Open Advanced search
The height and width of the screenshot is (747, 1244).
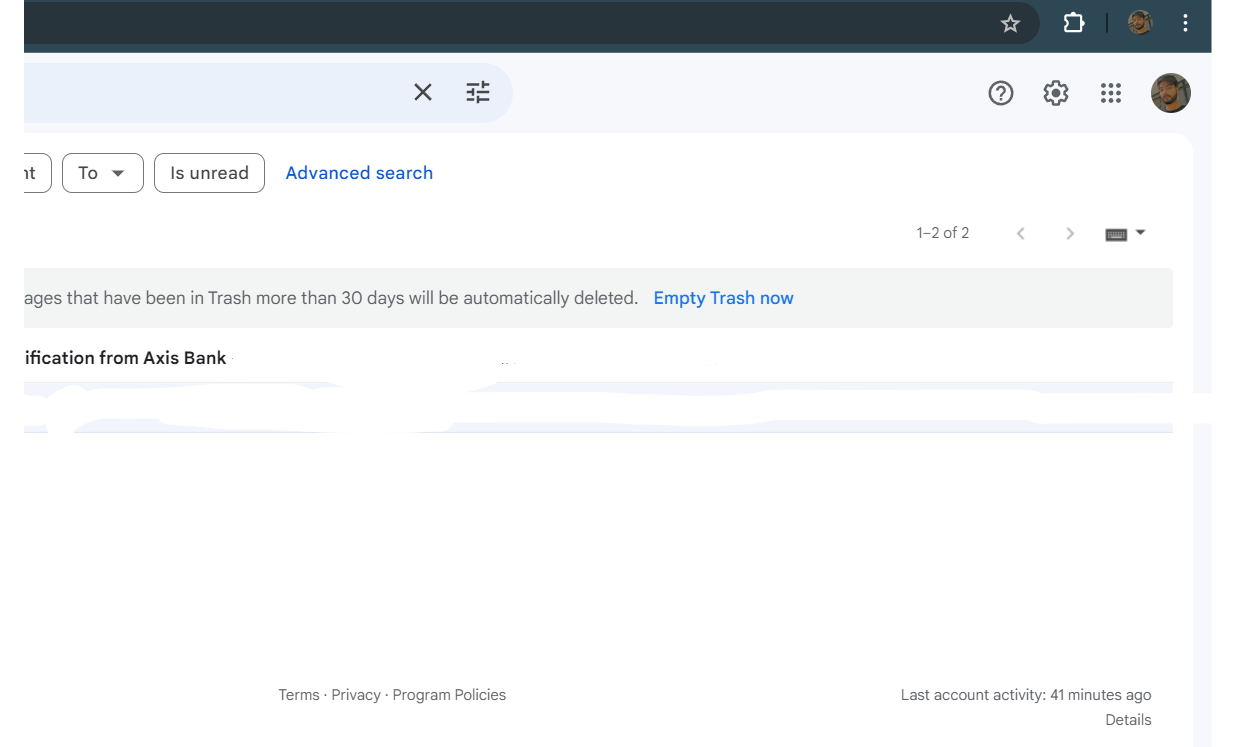[x=359, y=172]
